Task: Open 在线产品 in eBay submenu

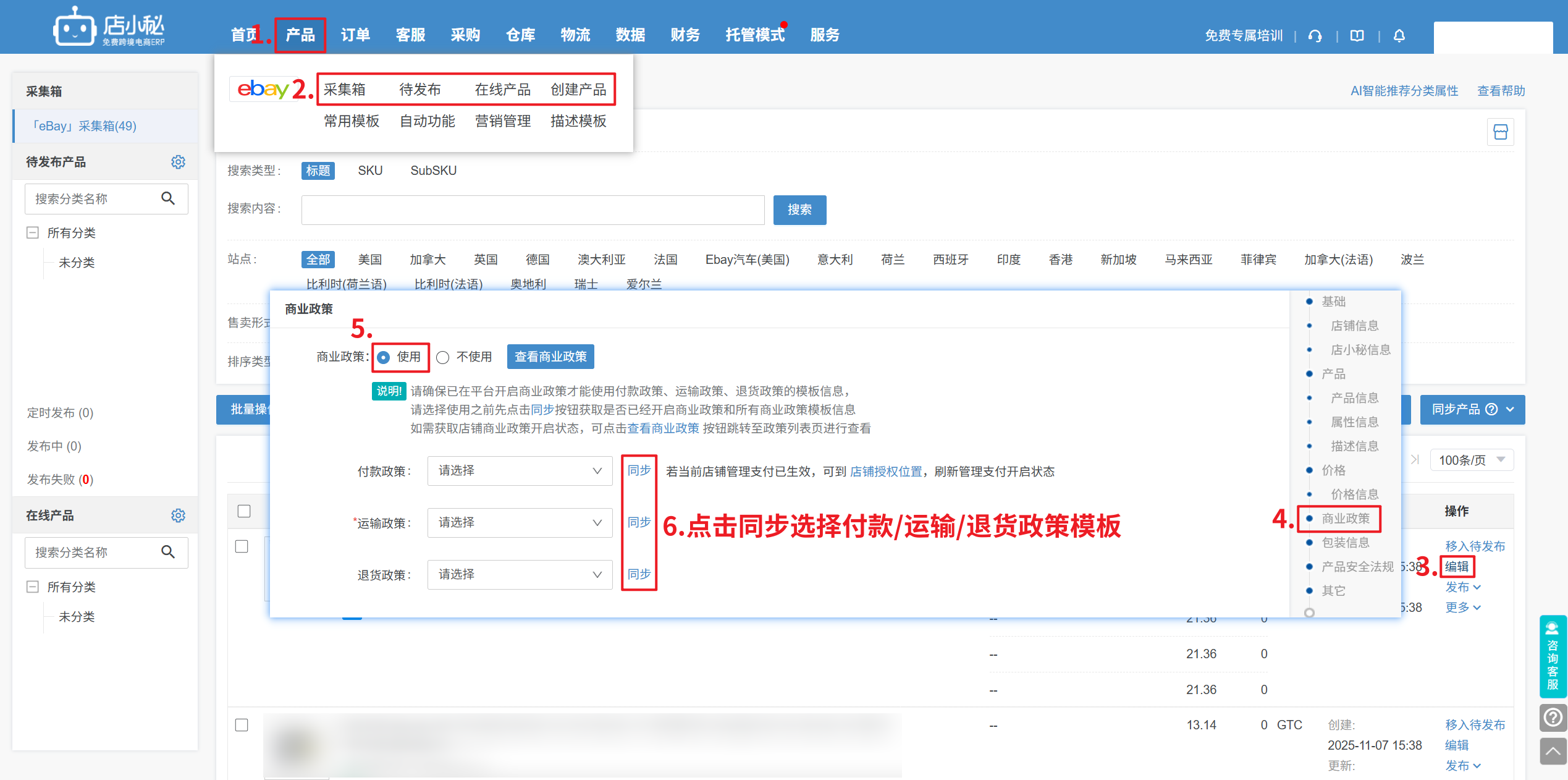Action: click(502, 90)
